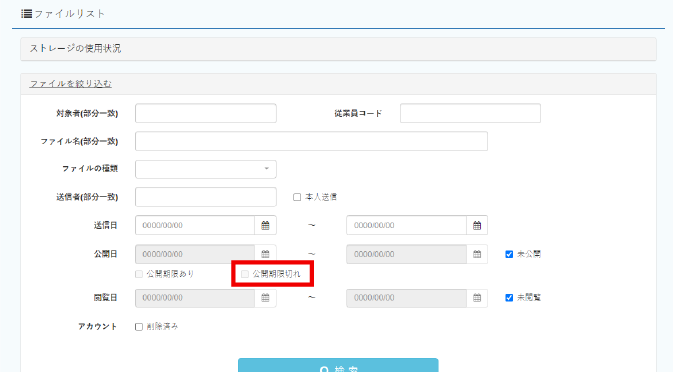Collapse the ファイルを絞り込む section link
673x373 pixels.
[x=70, y=84]
